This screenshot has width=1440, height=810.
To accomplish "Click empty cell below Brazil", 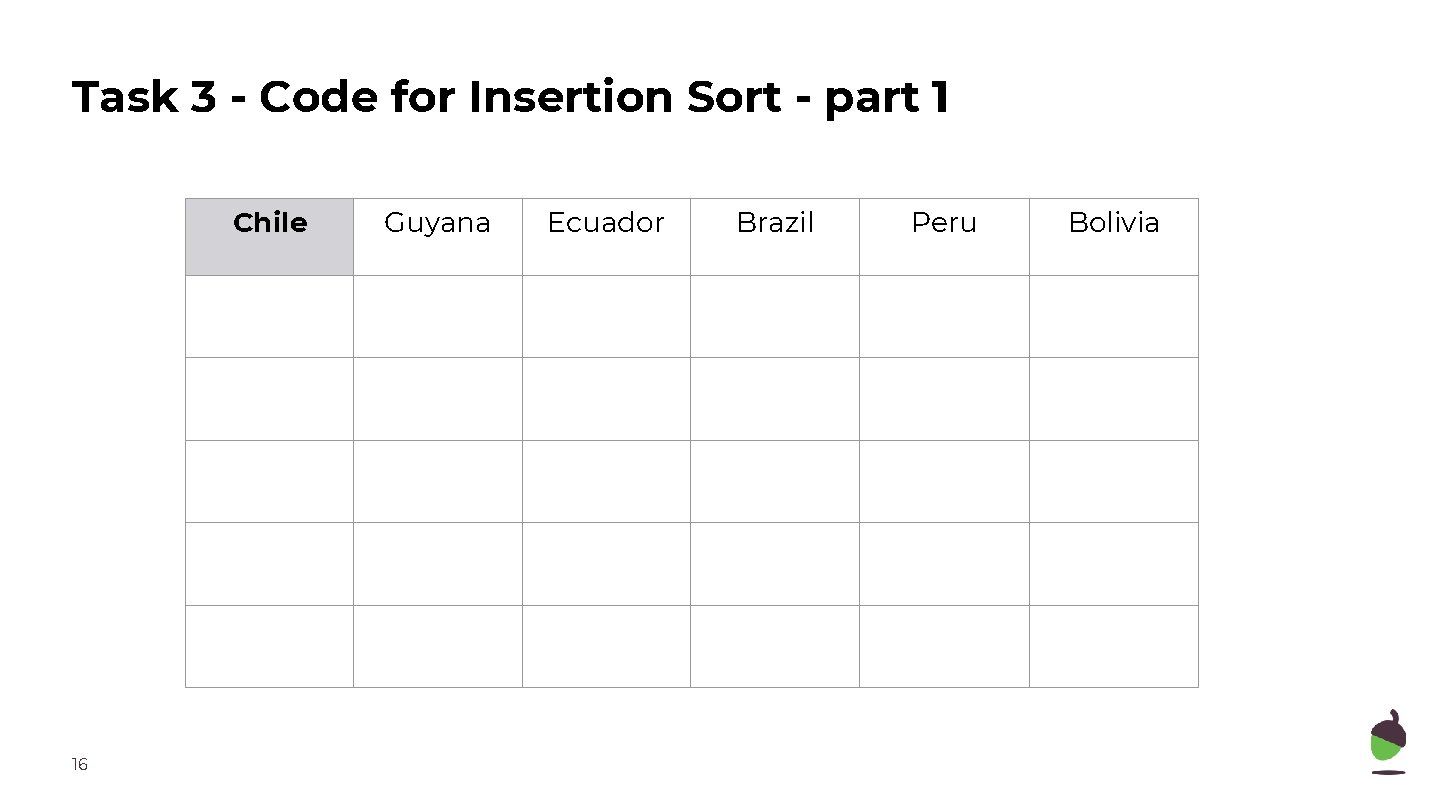I will click(775, 316).
